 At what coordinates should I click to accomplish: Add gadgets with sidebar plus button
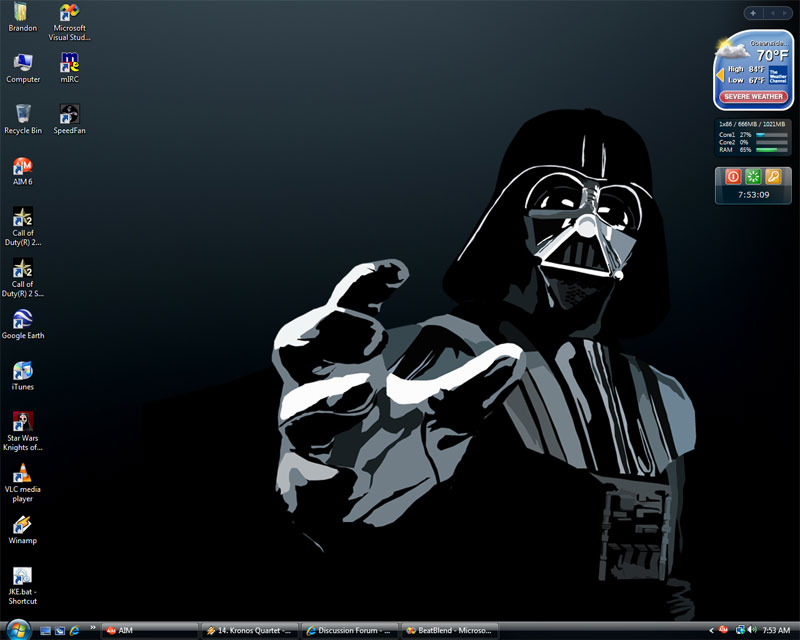click(753, 13)
